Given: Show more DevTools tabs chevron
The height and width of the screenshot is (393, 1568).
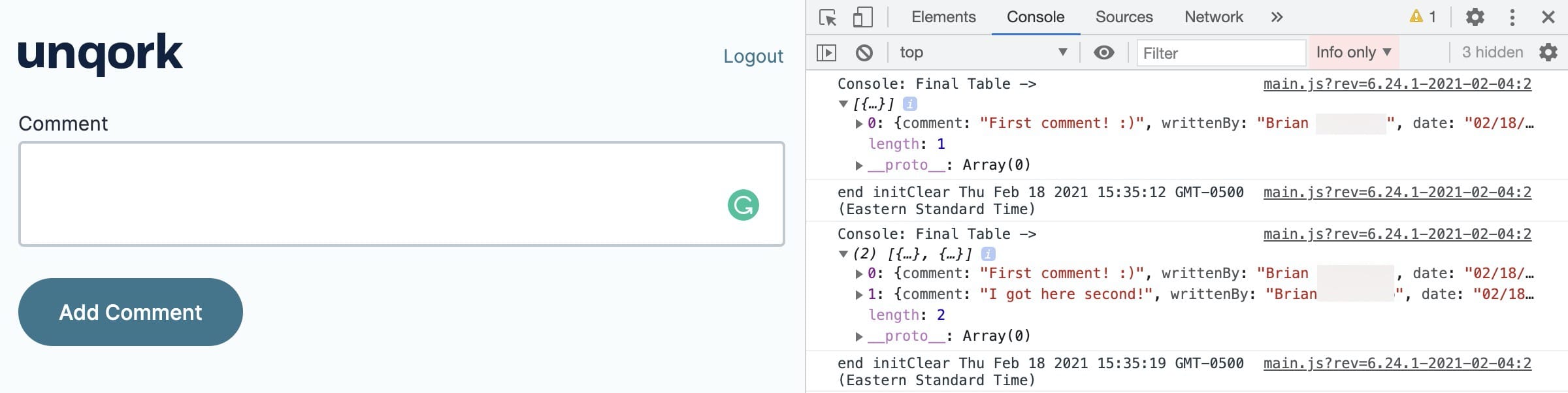Looking at the screenshot, I should click(x=1277, y=17).
